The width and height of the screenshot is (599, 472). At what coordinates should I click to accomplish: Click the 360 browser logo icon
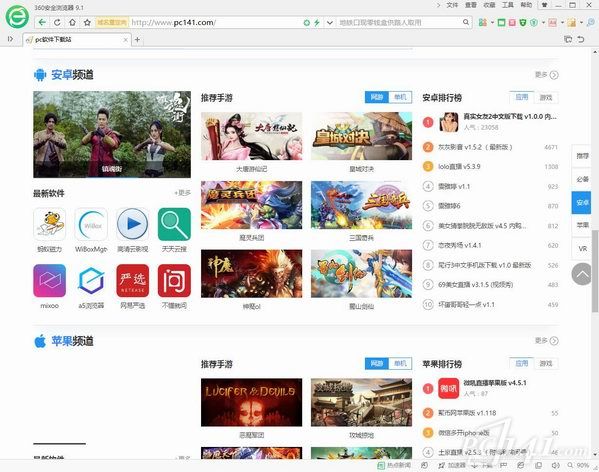click(16, 16)
